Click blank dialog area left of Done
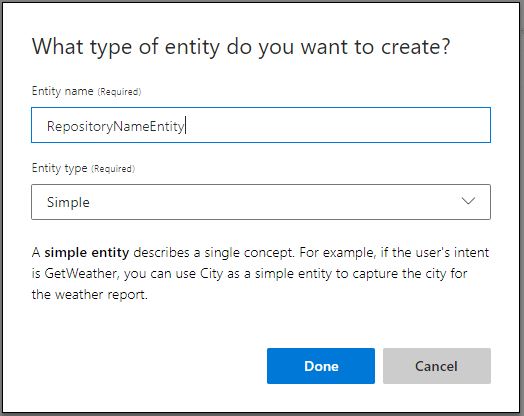524x416 pixels. 147,366
